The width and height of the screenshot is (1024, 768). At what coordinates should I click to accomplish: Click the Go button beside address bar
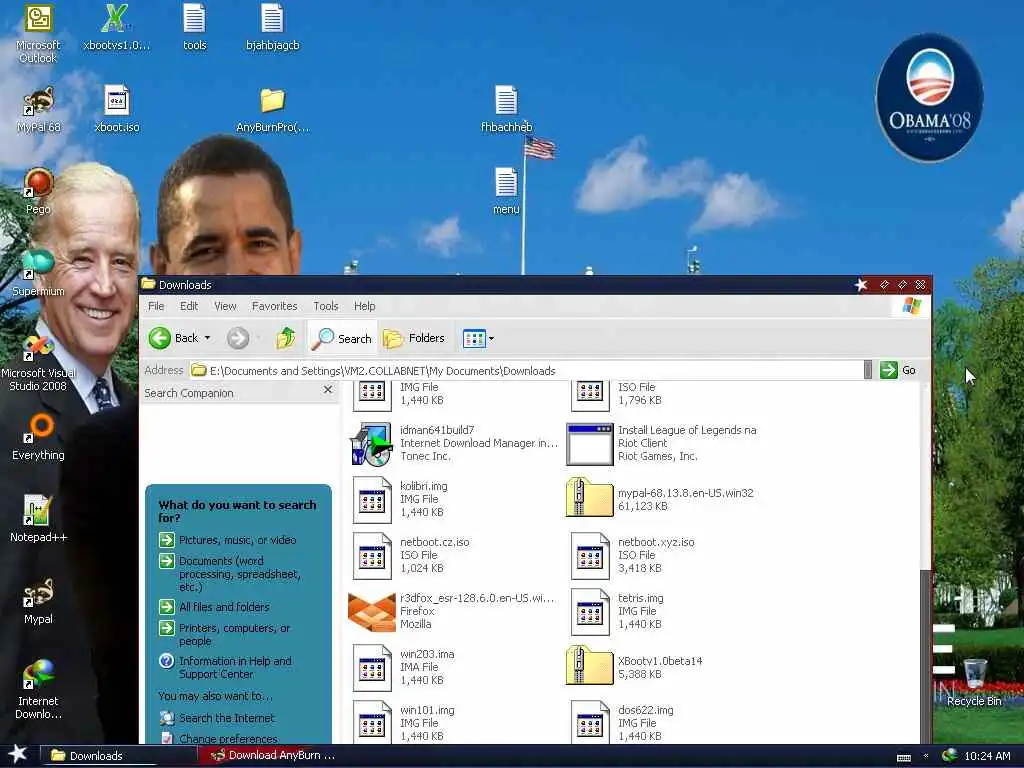tap(898, 370)
